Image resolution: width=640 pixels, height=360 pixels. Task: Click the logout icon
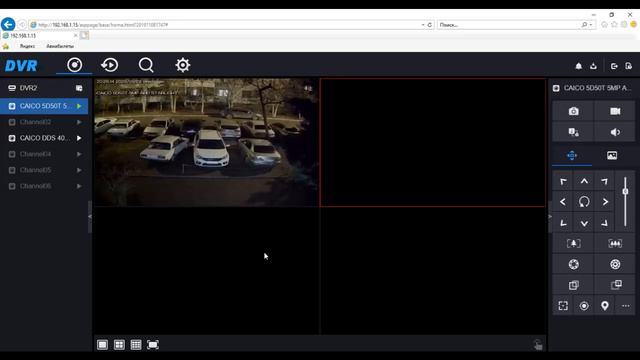coord(614,66)
